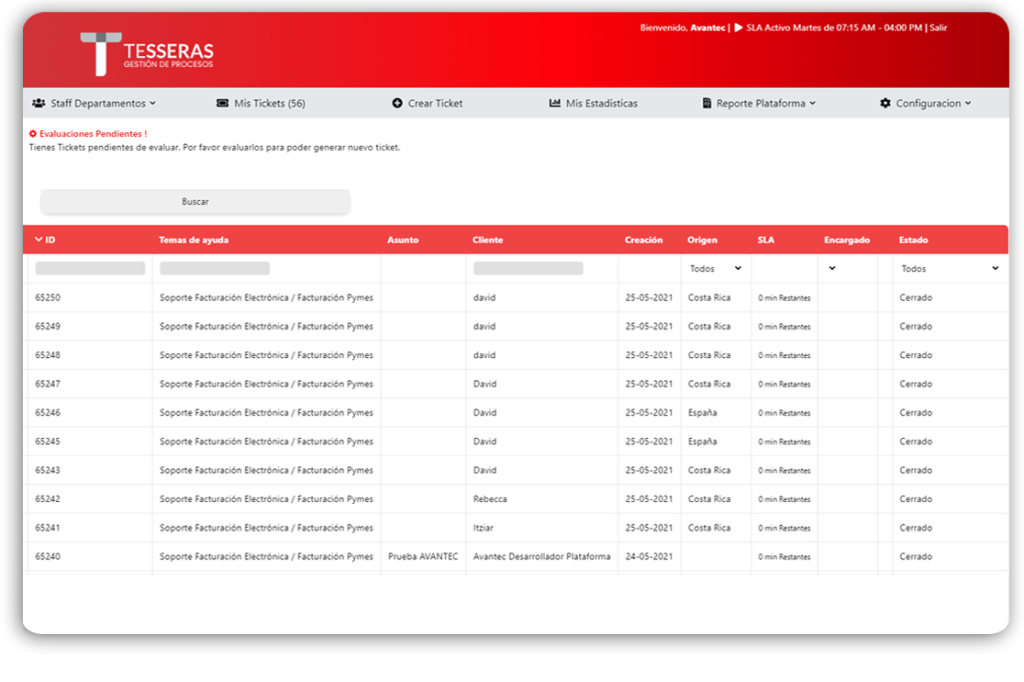Viewport: 1024px width, 682px height.
Task: Open the Origen filter dropdown
Action: 716,269
